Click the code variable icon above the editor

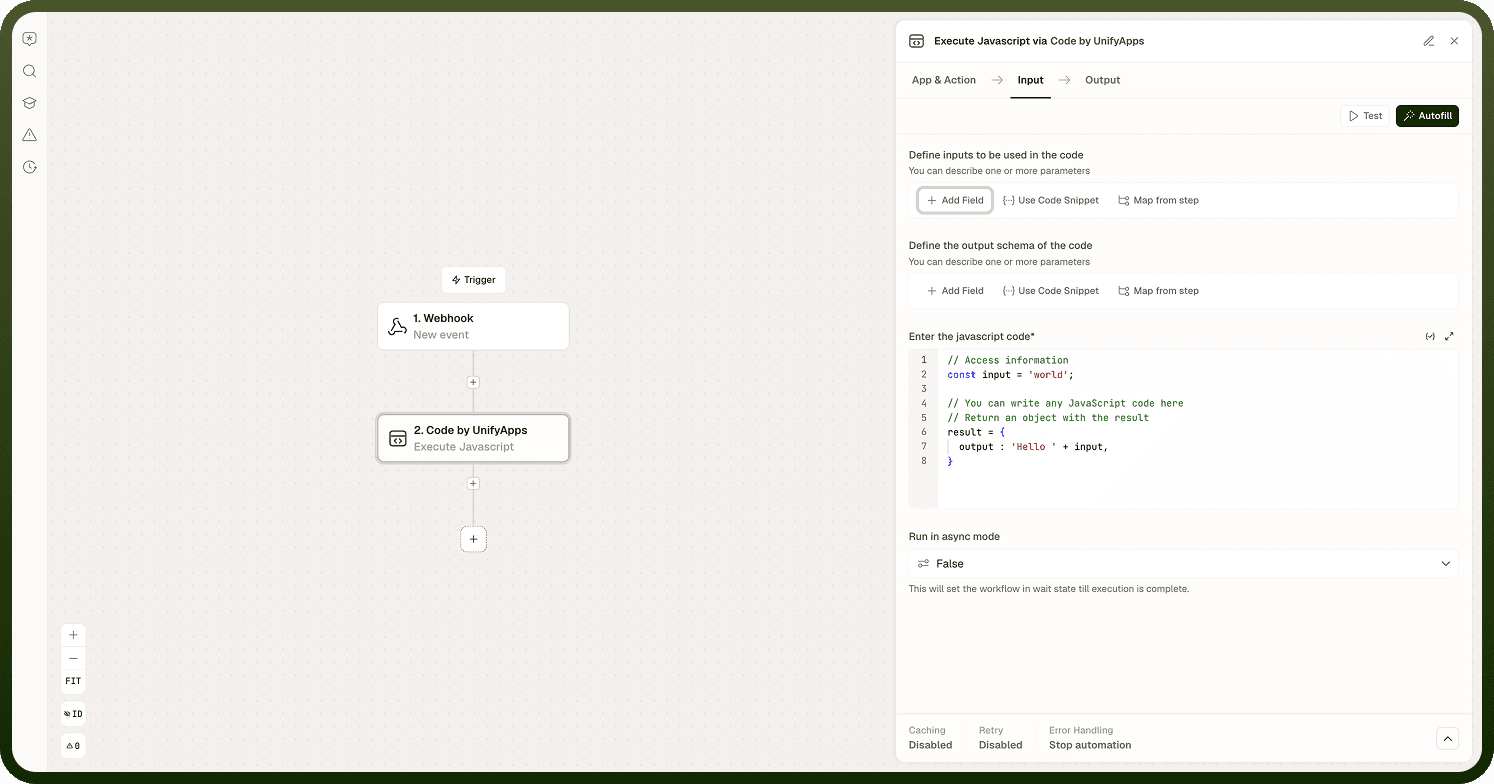(1430, 336)
